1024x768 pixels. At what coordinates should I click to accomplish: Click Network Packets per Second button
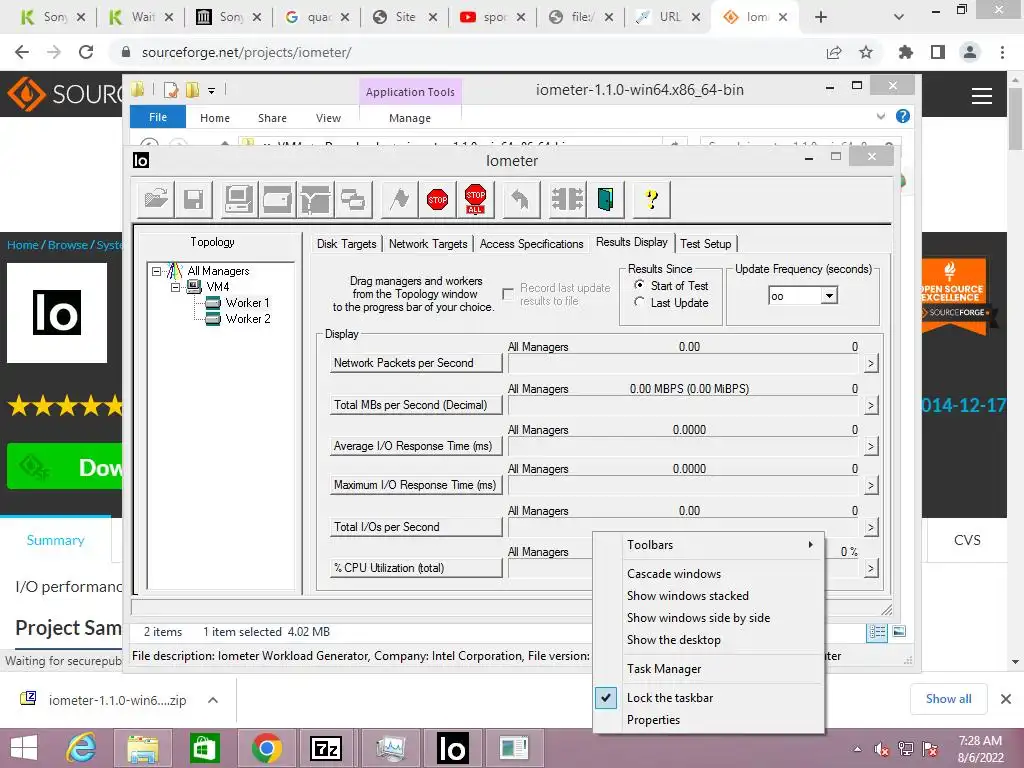tap(416, 363)
